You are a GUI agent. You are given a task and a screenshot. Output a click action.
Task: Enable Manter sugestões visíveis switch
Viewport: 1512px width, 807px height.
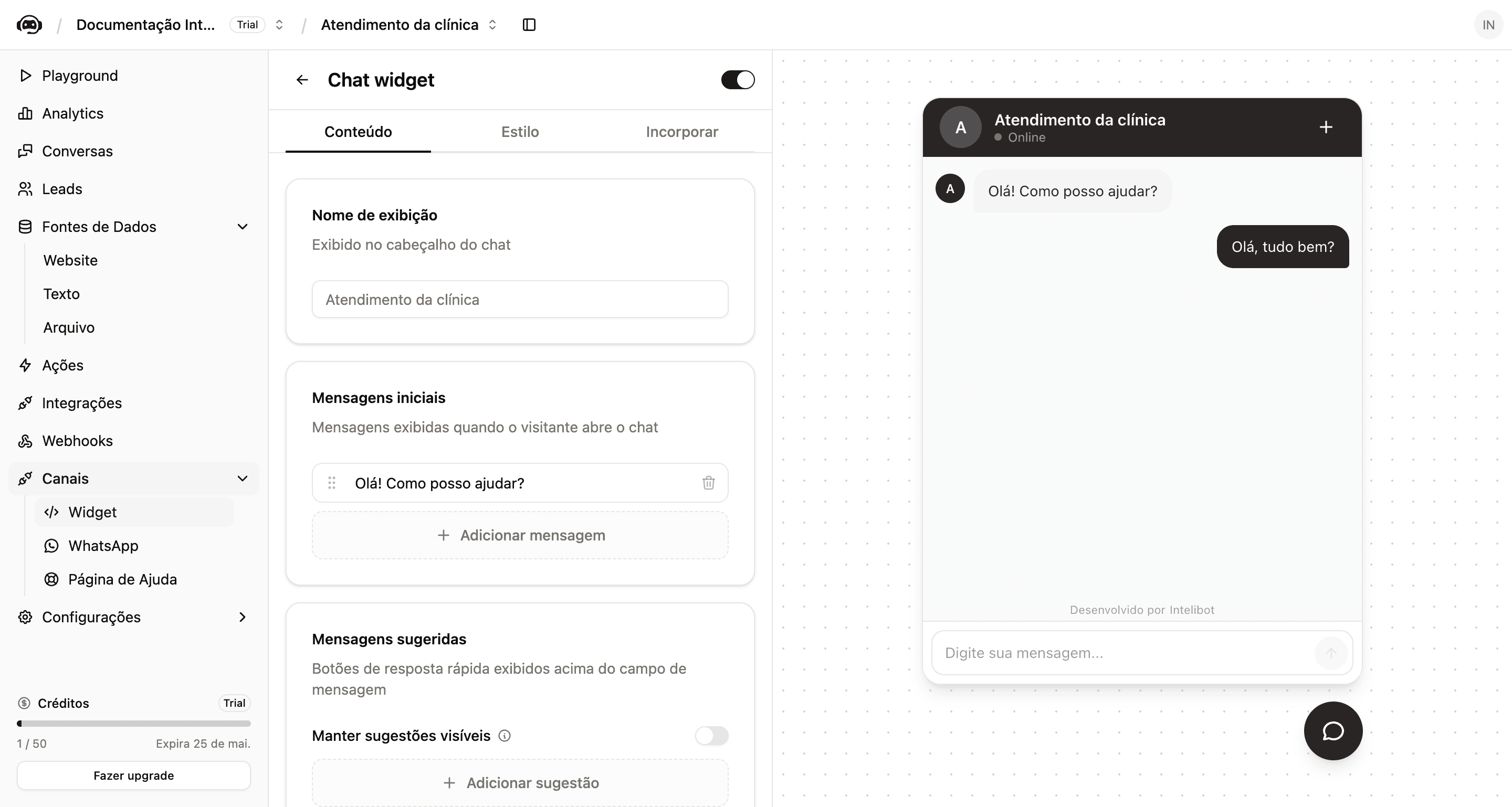(x=711, y=736)
